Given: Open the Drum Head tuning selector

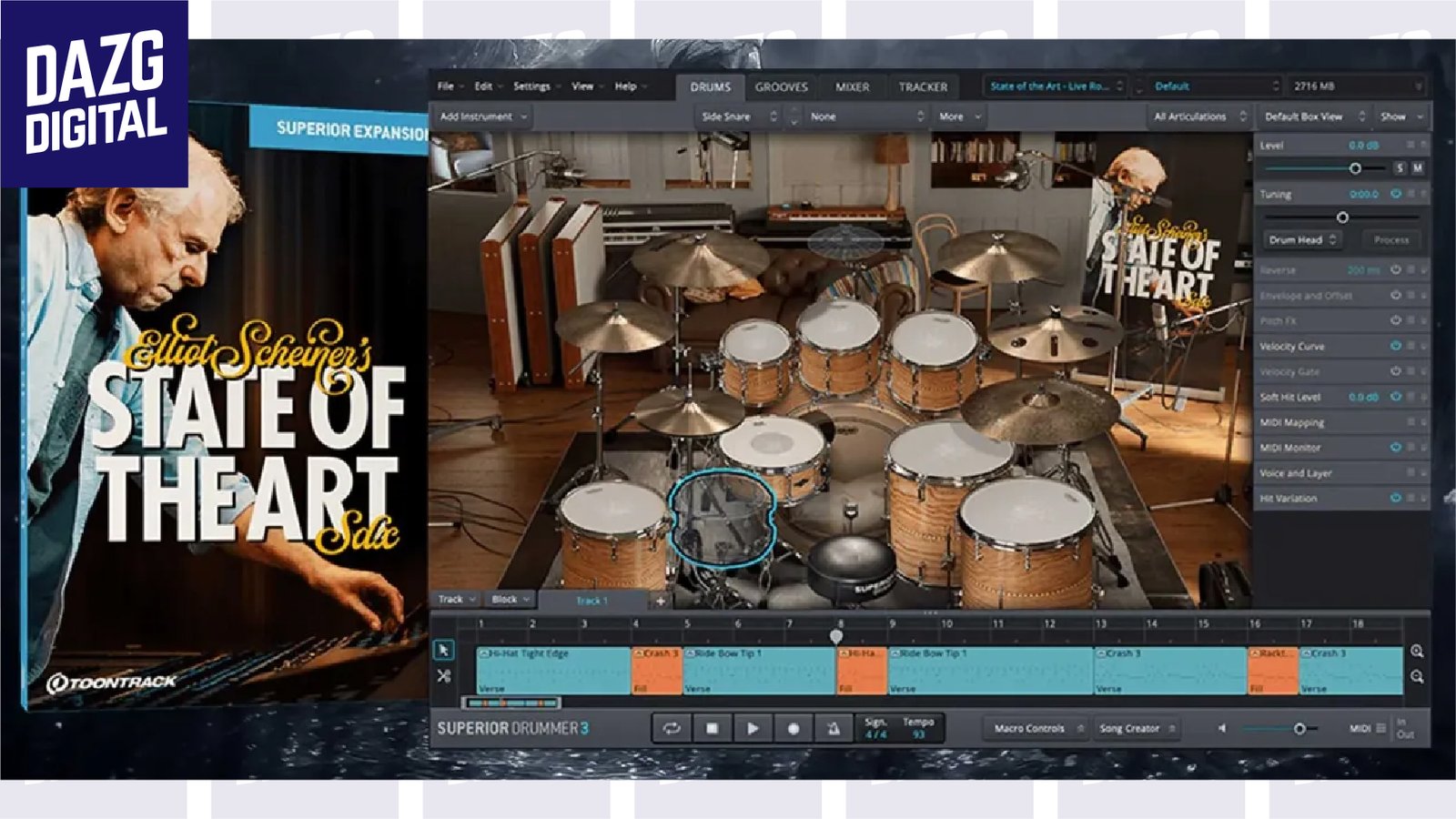Looking at the screenshot, I should point(1303,239).
